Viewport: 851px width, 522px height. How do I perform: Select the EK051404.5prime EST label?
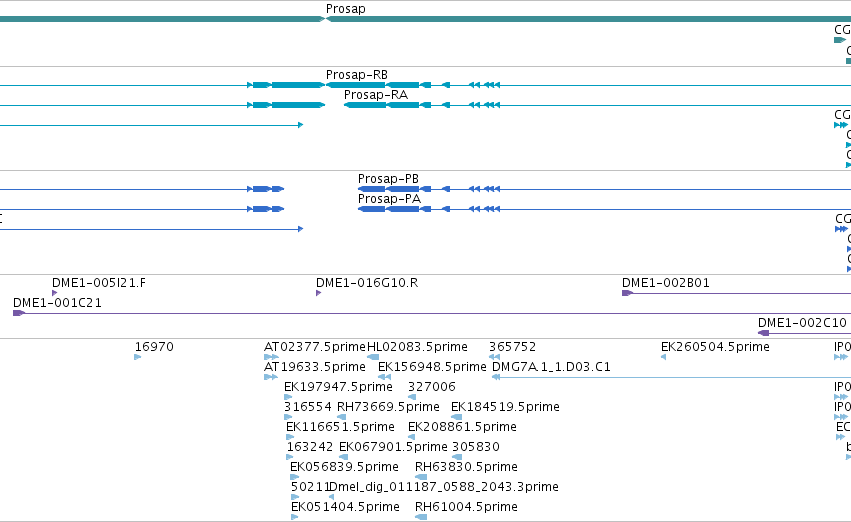[345, 507]
